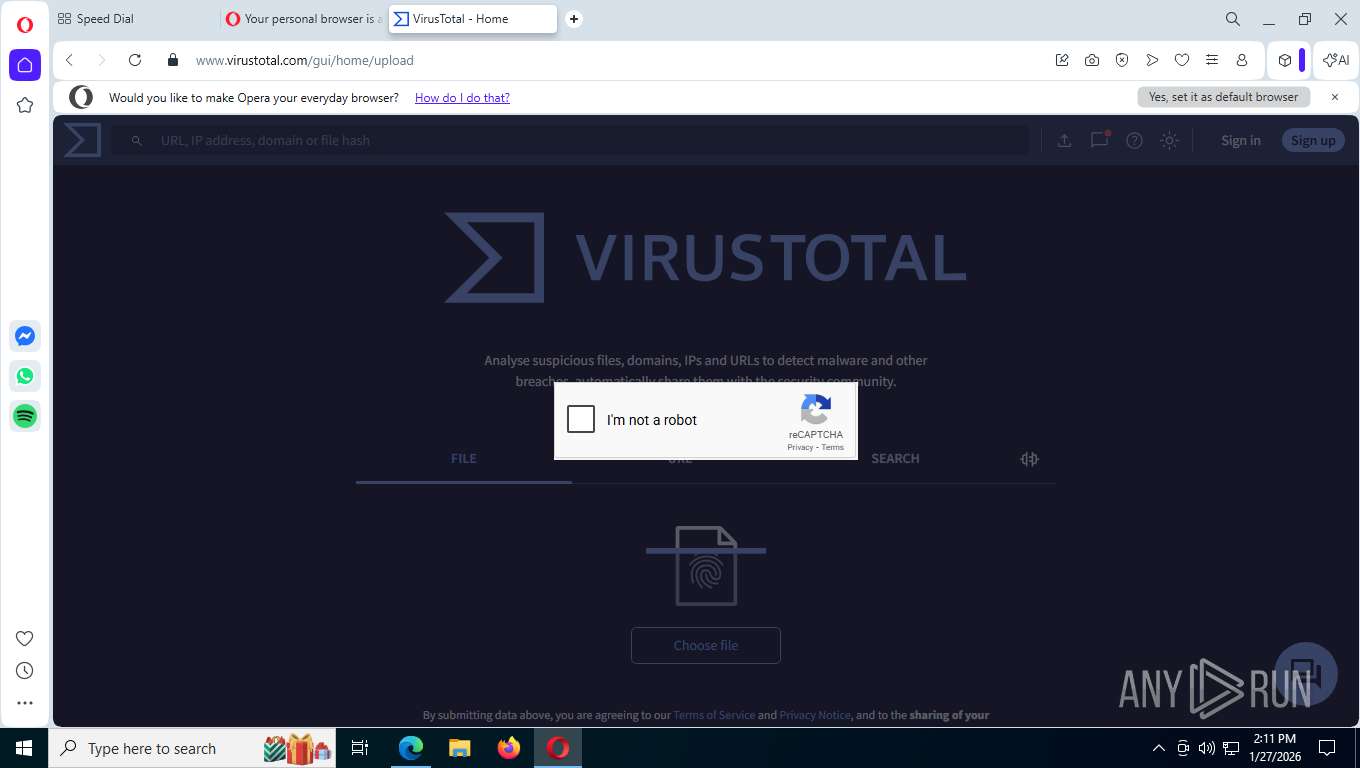The height and width of the screenshot is (768, 1360).
Task: Open the Windows notification center
Action: point(1327,748)
